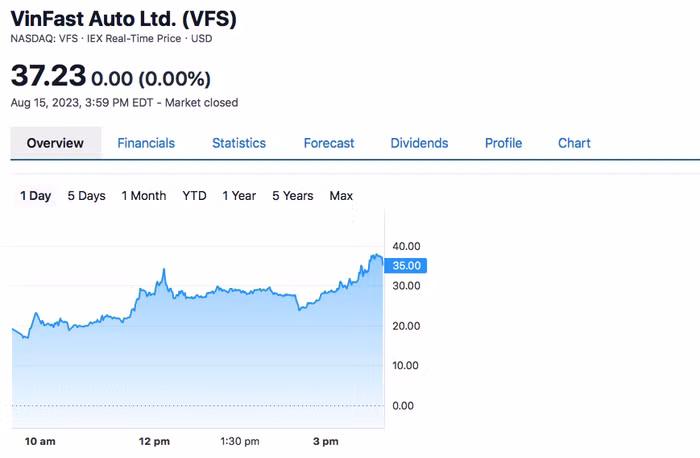Select the 1 Day chart range
This screenshot has width=700, height=458.
pos(35,196)
